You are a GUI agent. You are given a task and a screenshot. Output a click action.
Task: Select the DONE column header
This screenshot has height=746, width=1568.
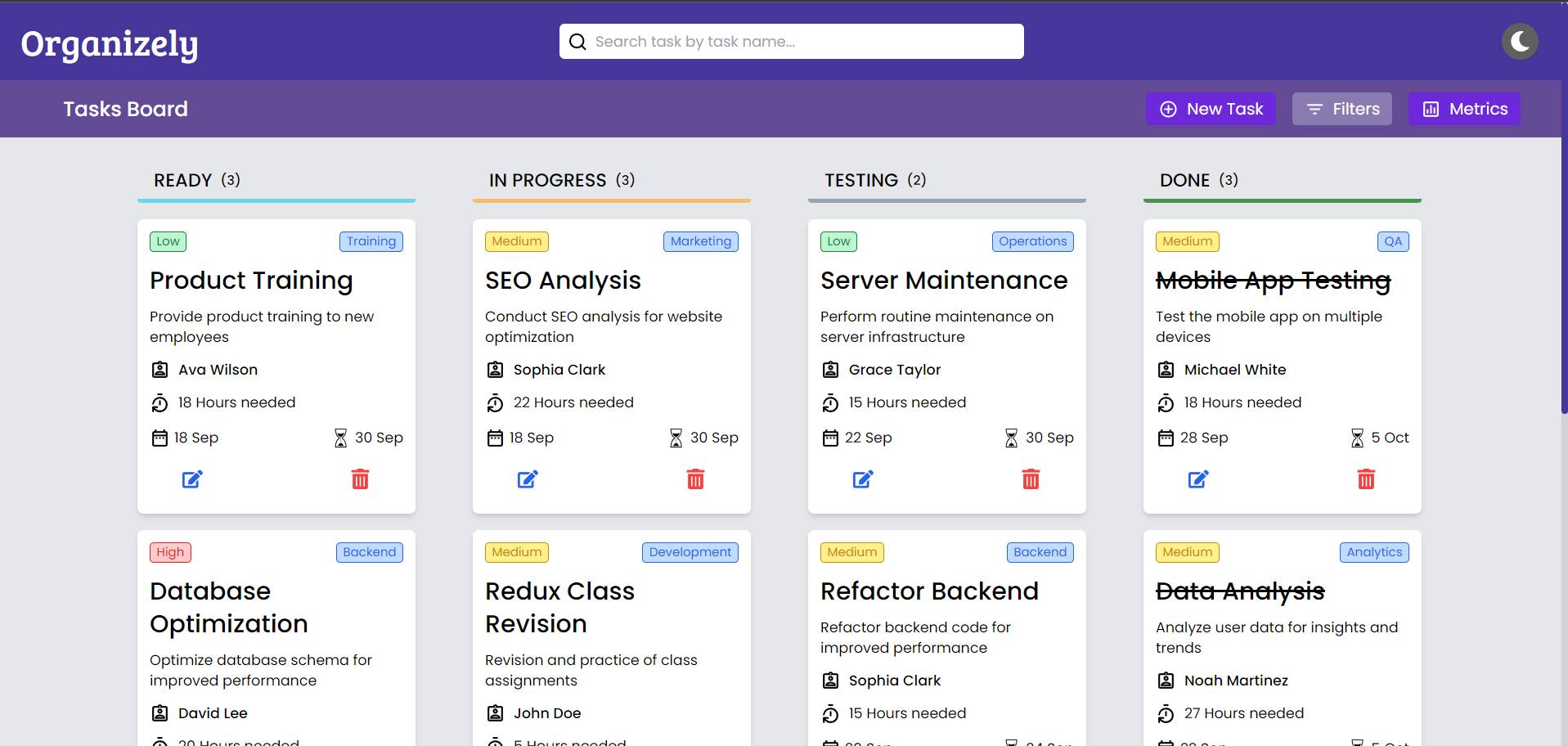point(1198,180)
